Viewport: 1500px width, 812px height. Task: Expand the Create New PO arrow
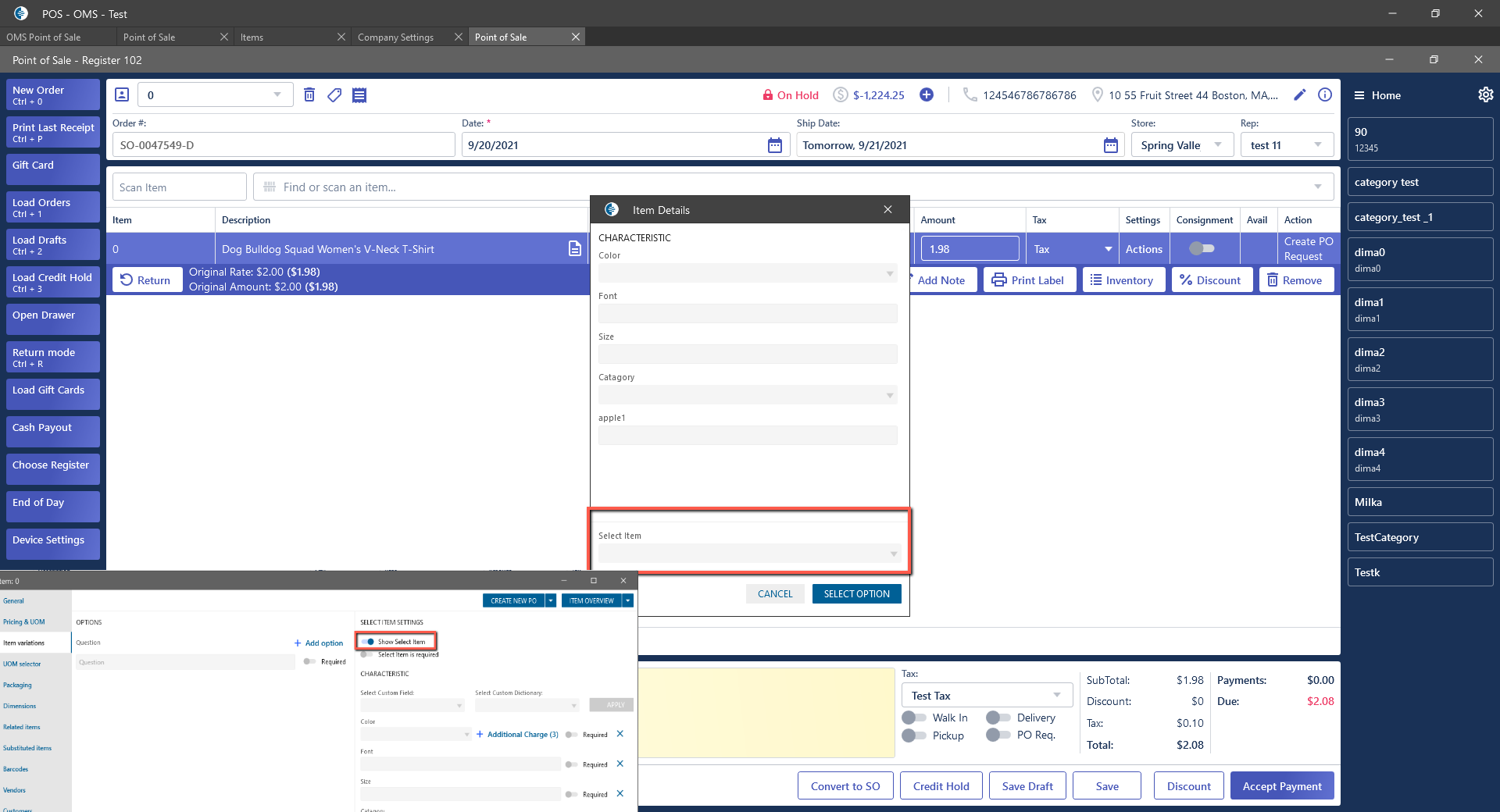coord(551,600)
